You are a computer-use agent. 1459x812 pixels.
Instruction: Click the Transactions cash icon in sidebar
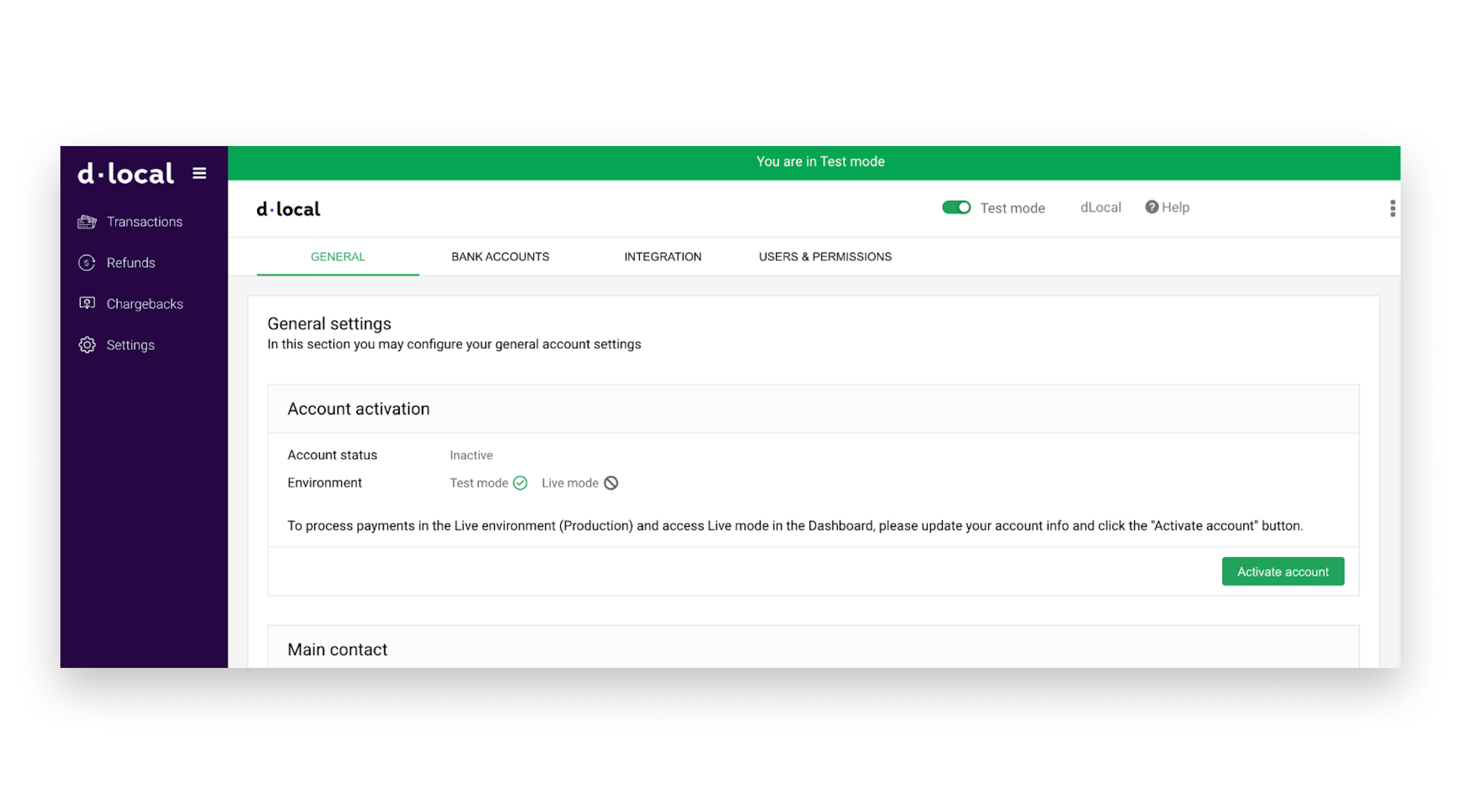tap(87, 222)
